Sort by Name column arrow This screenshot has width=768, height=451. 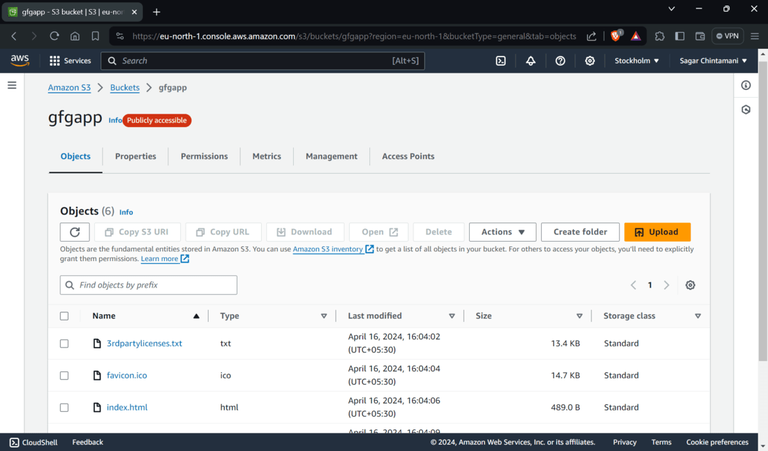(x=196, y=316)
